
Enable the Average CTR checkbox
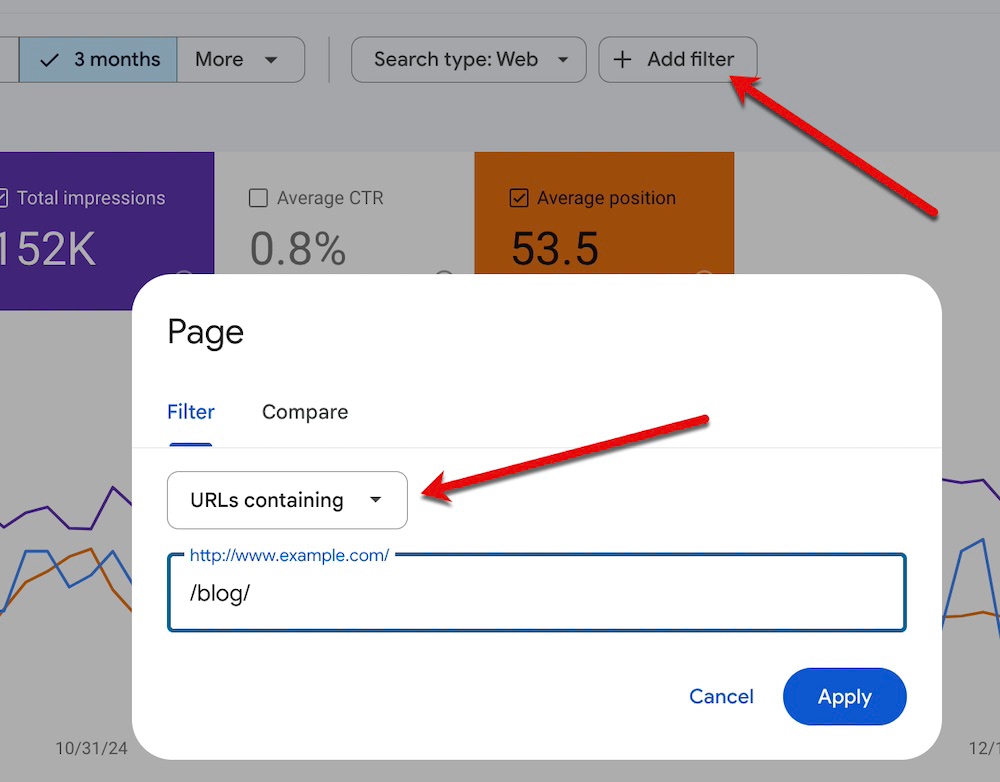coord(258,198)
